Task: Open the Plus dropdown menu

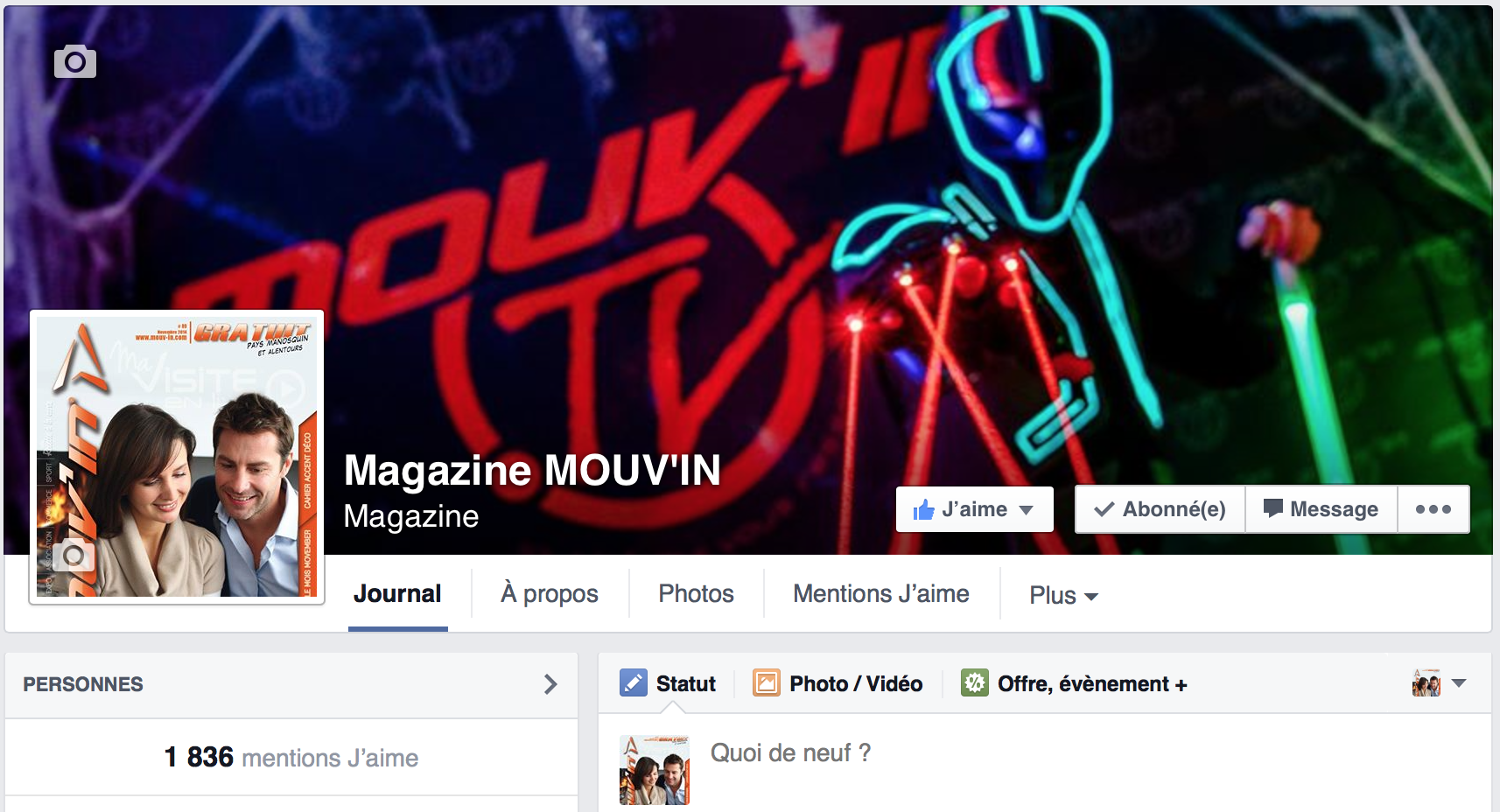Action: click(x=1063, y=595)
